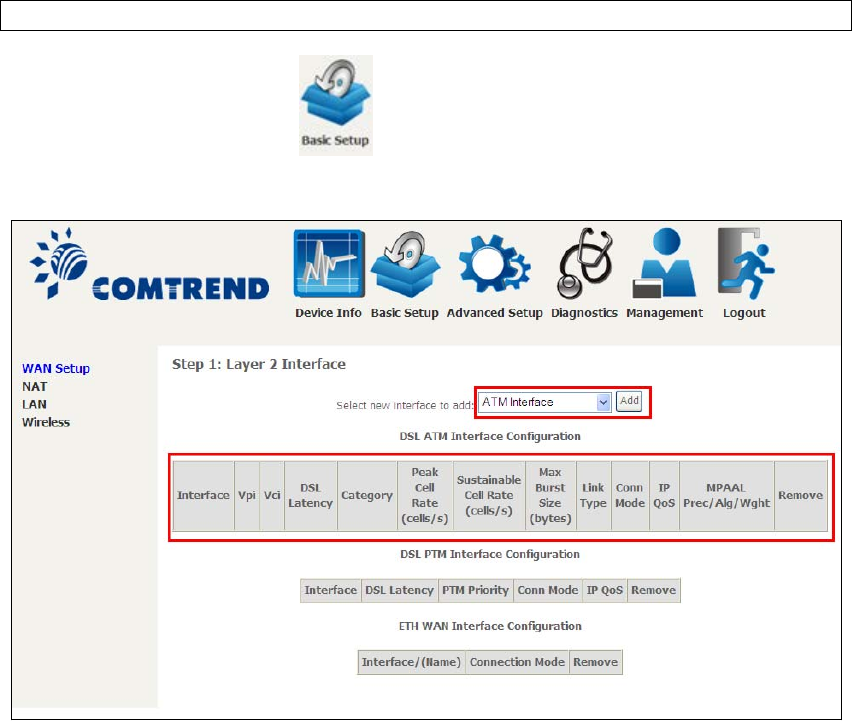Click the 'Sustainable Cell Rate' header
Screen dimensions: 852x721
(488, 496)
